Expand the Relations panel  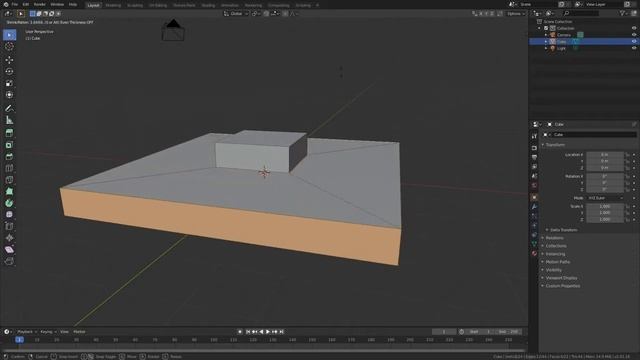click(x=553, y=238)
